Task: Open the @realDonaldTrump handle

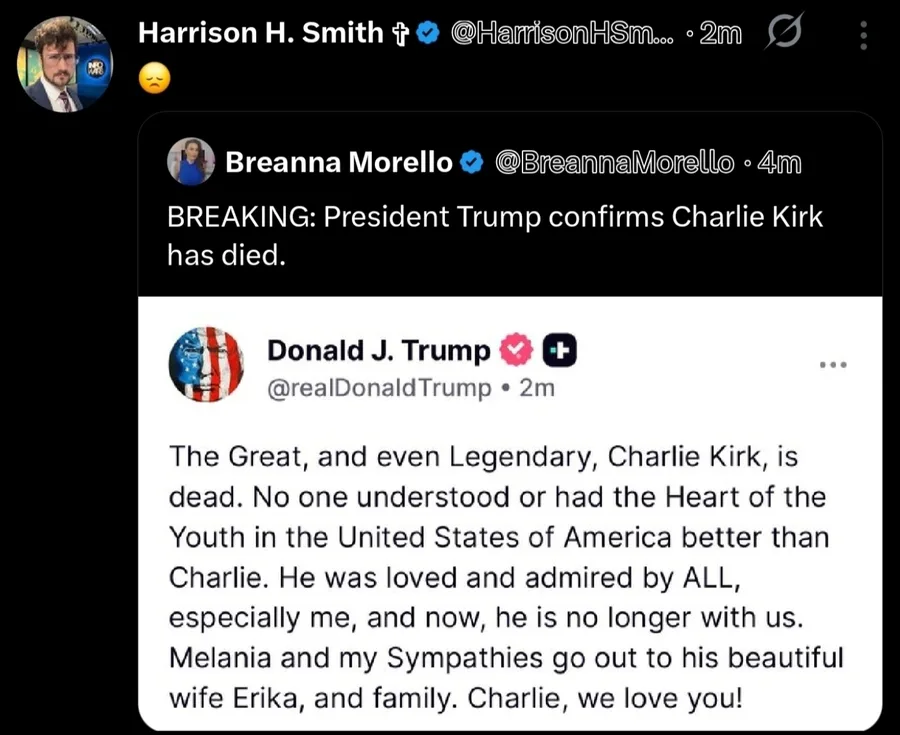Action: pos(379,387)
